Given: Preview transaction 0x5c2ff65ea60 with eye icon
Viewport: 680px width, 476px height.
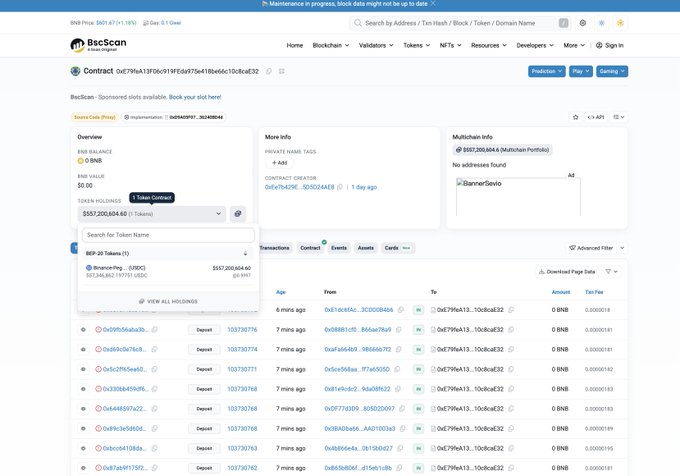Looking at the screenshot, I should coord(83,369).
